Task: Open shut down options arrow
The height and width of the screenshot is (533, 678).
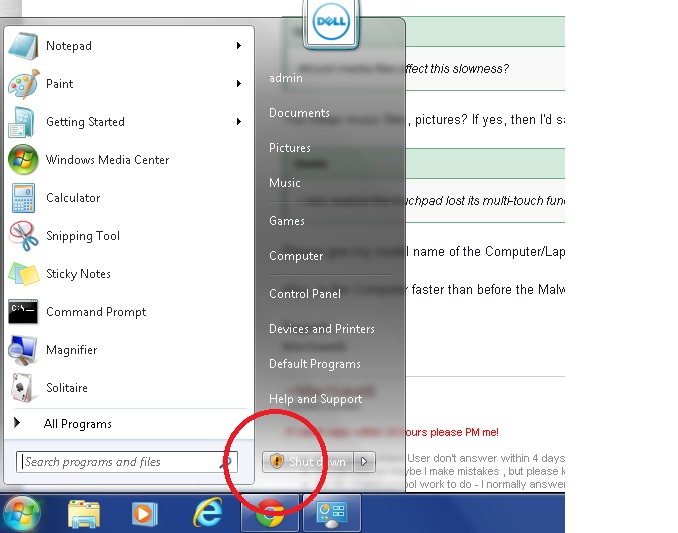Action: click(364, 462)
